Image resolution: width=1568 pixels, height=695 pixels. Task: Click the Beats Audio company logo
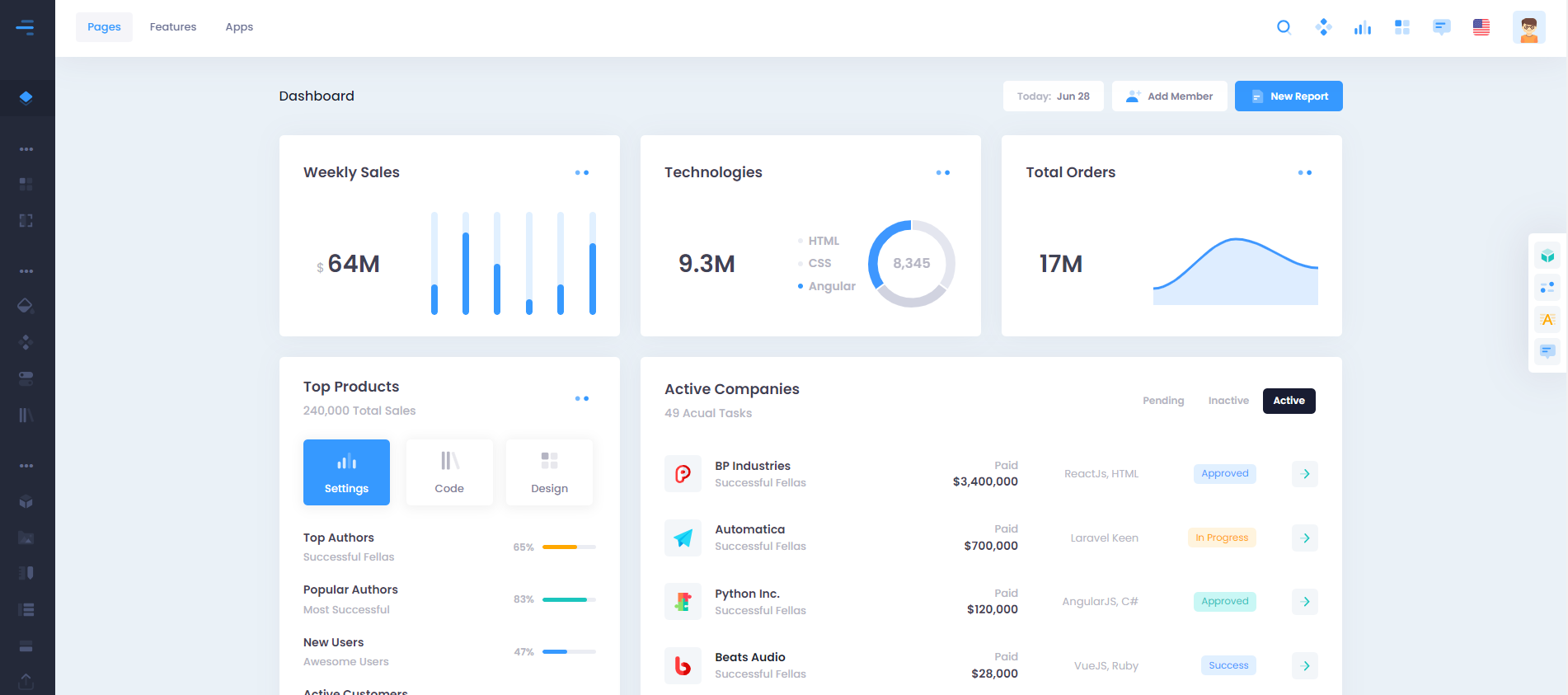pyautogui.click(x=683, y=666)
